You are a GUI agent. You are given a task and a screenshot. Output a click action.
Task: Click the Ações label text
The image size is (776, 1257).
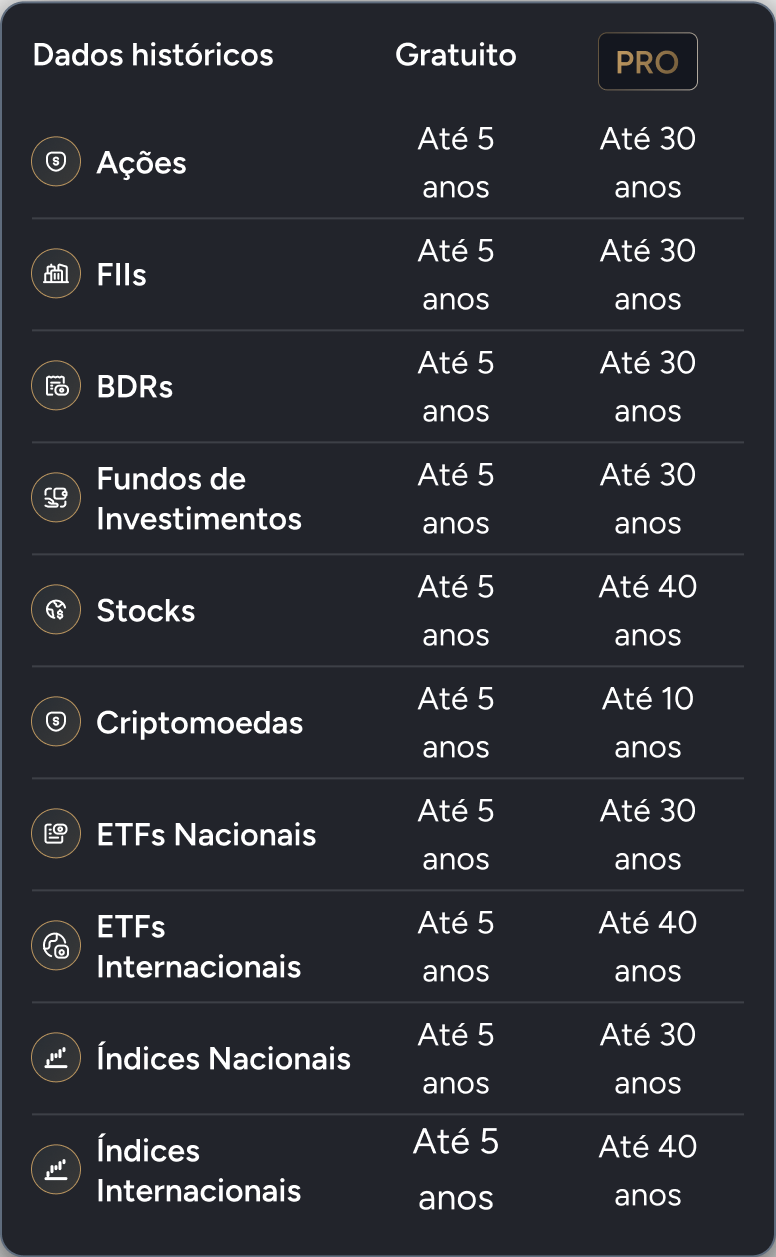click(x=141, y=163)
